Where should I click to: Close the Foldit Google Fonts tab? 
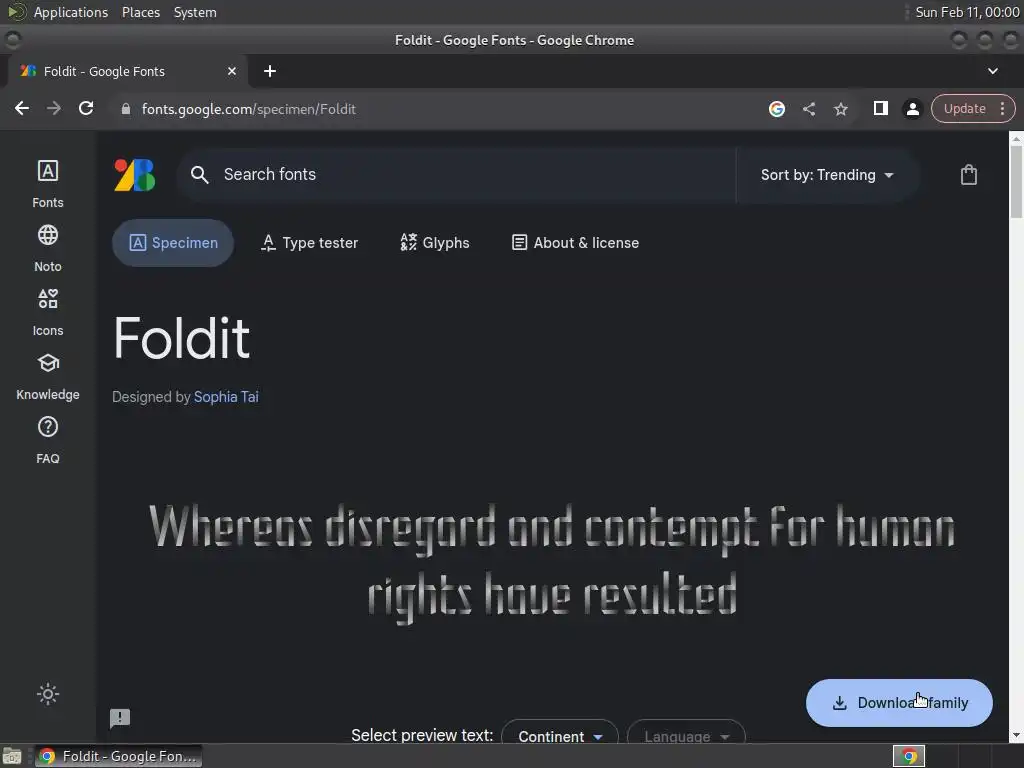click(x=232, y=71)
